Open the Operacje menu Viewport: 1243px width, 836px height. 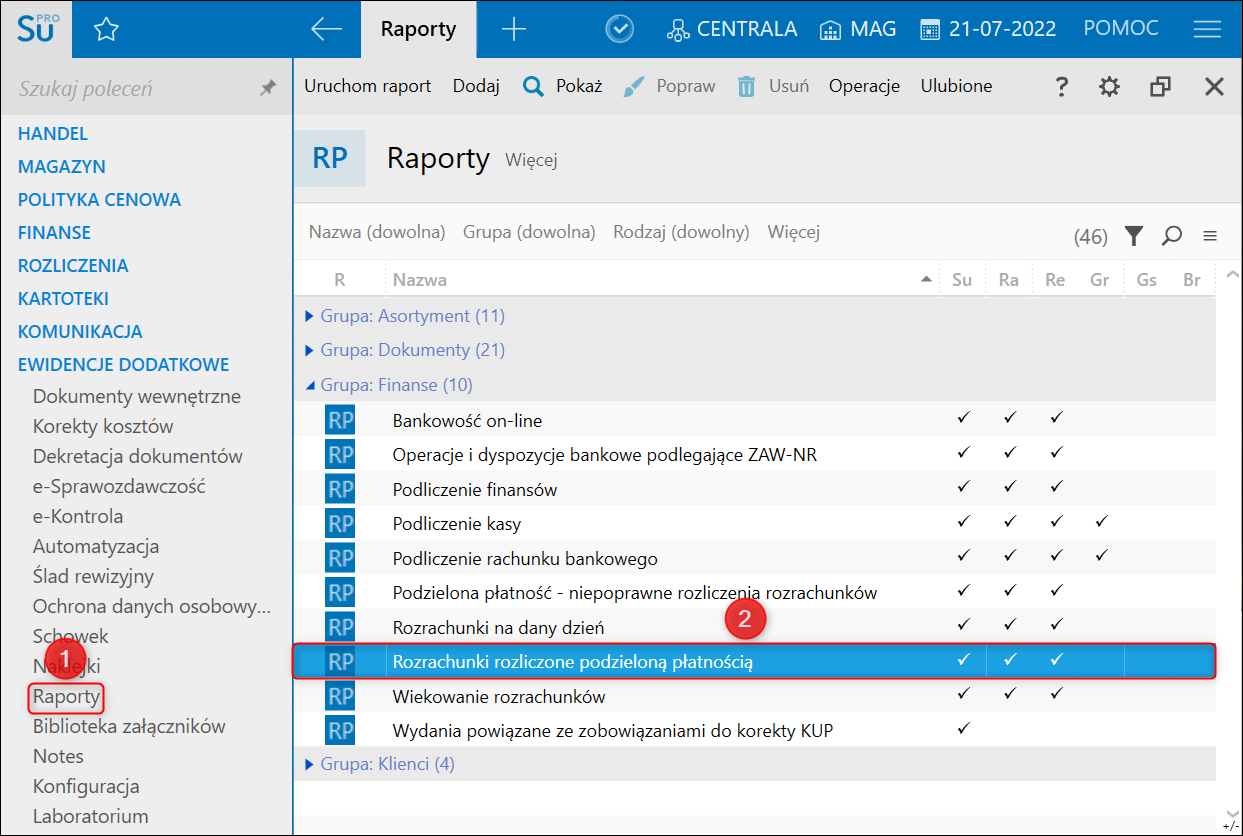(x=864, y=86)
